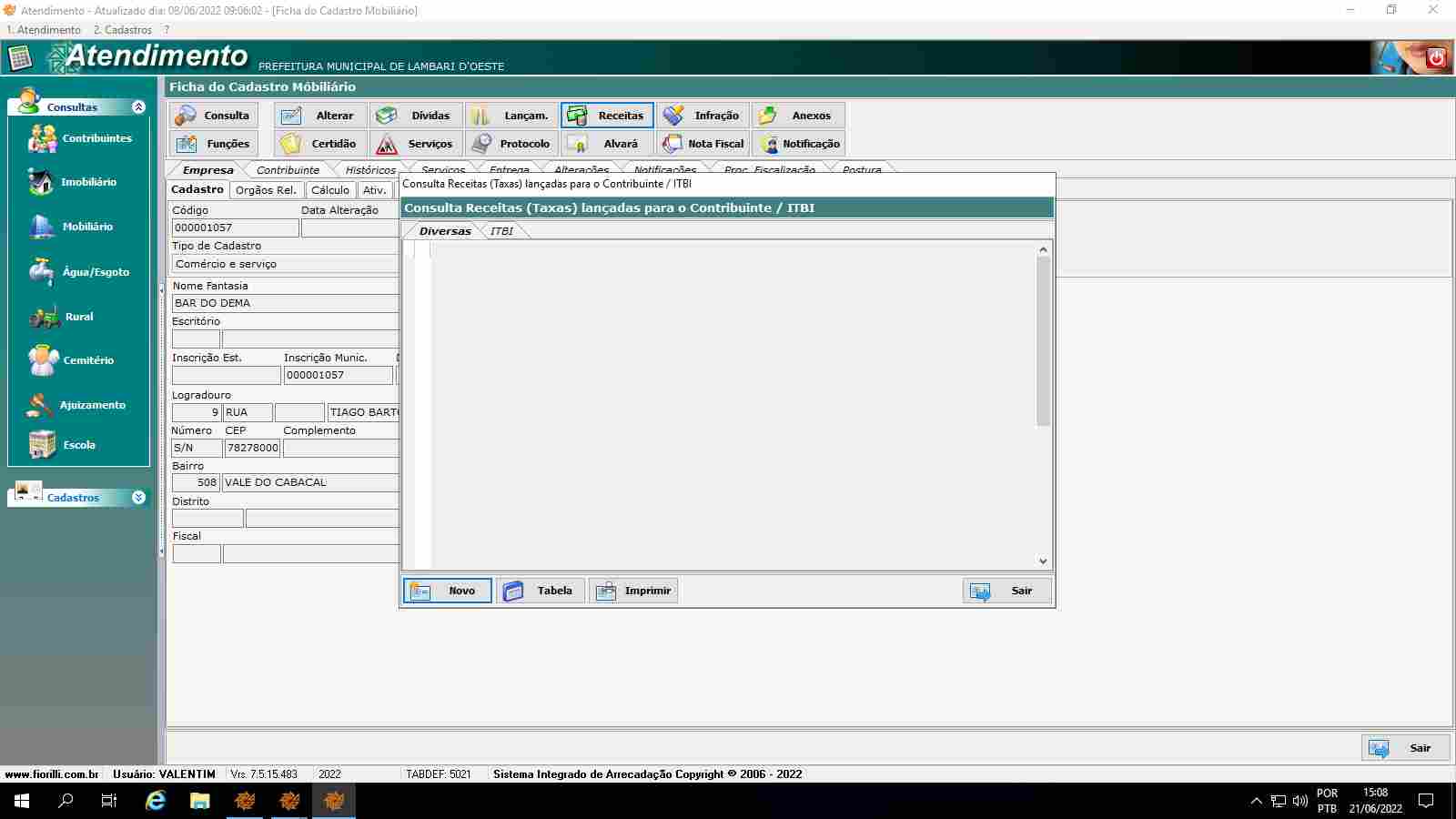1456x819 pixels.
Task: Open Imobiliário in the sidebar
Action: (41, 182)
